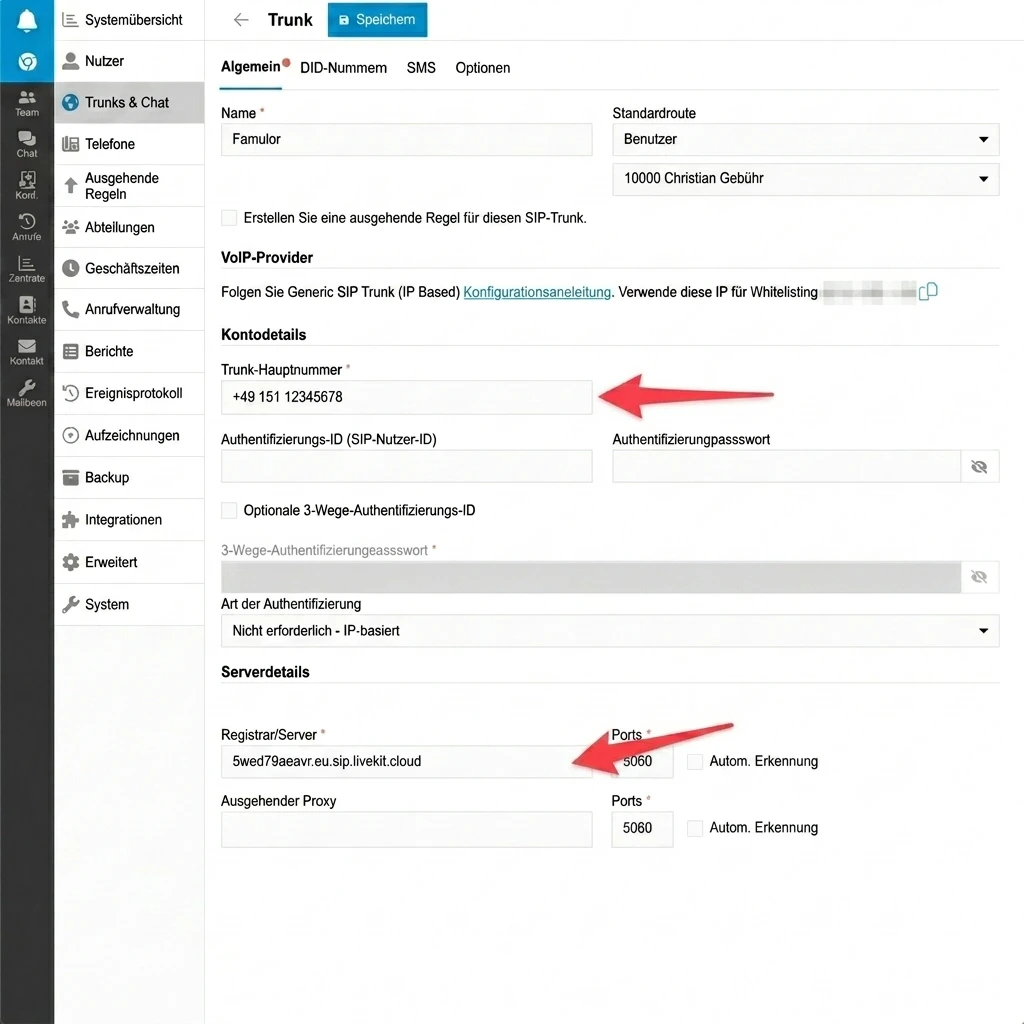This screenshot has width=1024, height=1024.
Task: Toggle 3-way password visibility eye icon
Action: (x=979, y=577)
